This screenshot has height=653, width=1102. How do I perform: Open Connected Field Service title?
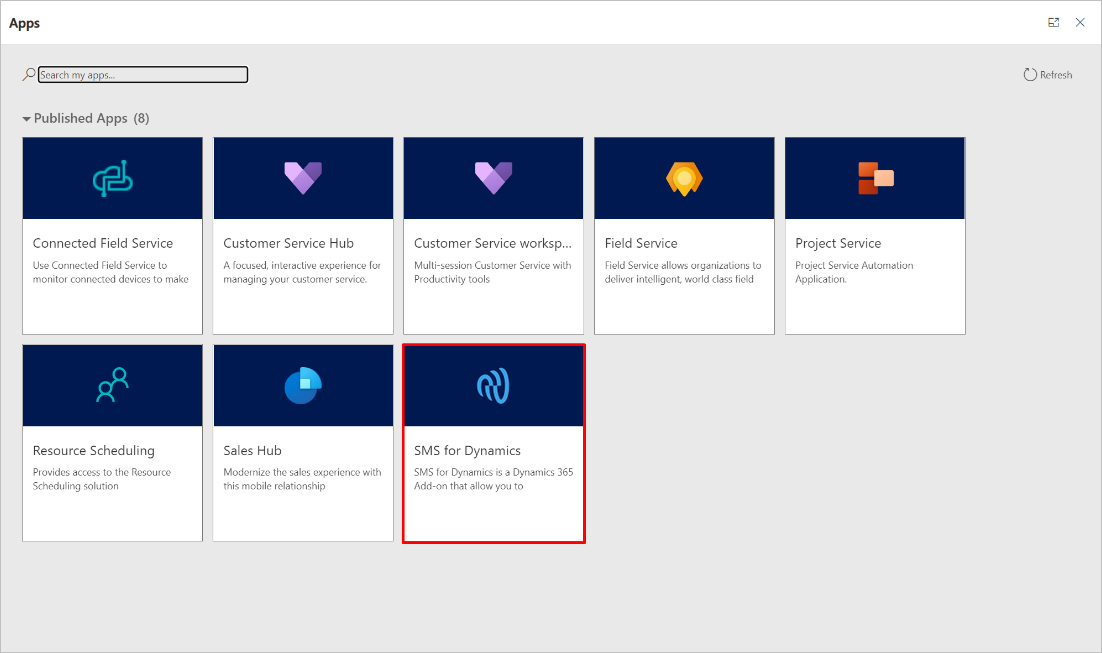coord(103,243)
